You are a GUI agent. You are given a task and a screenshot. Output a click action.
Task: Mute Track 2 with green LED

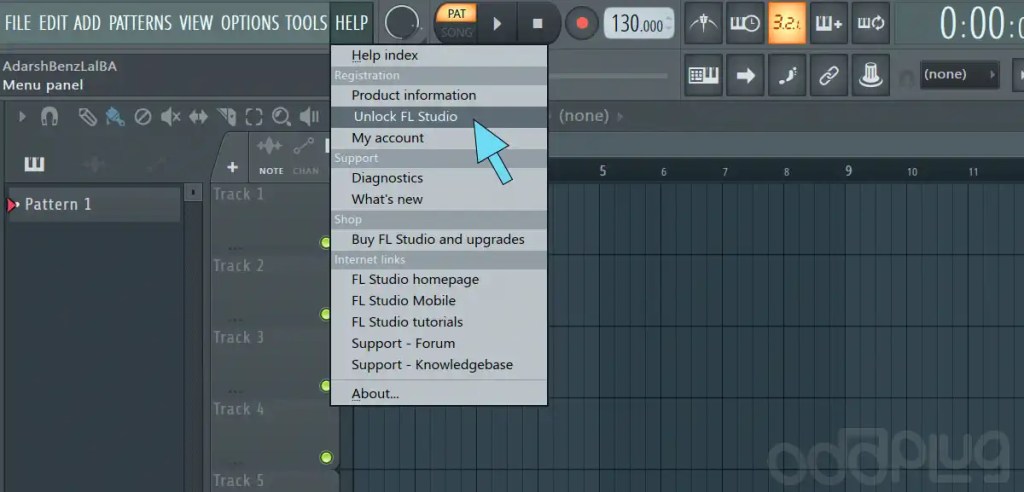tap(326, 314)
